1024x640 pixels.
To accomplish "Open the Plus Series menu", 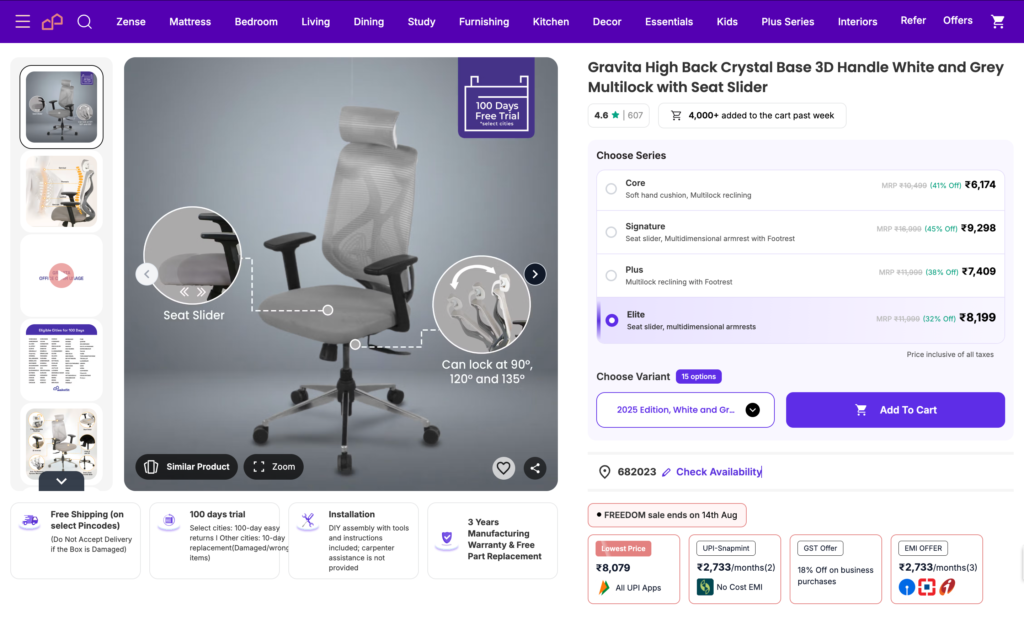I will coord(788,22).
